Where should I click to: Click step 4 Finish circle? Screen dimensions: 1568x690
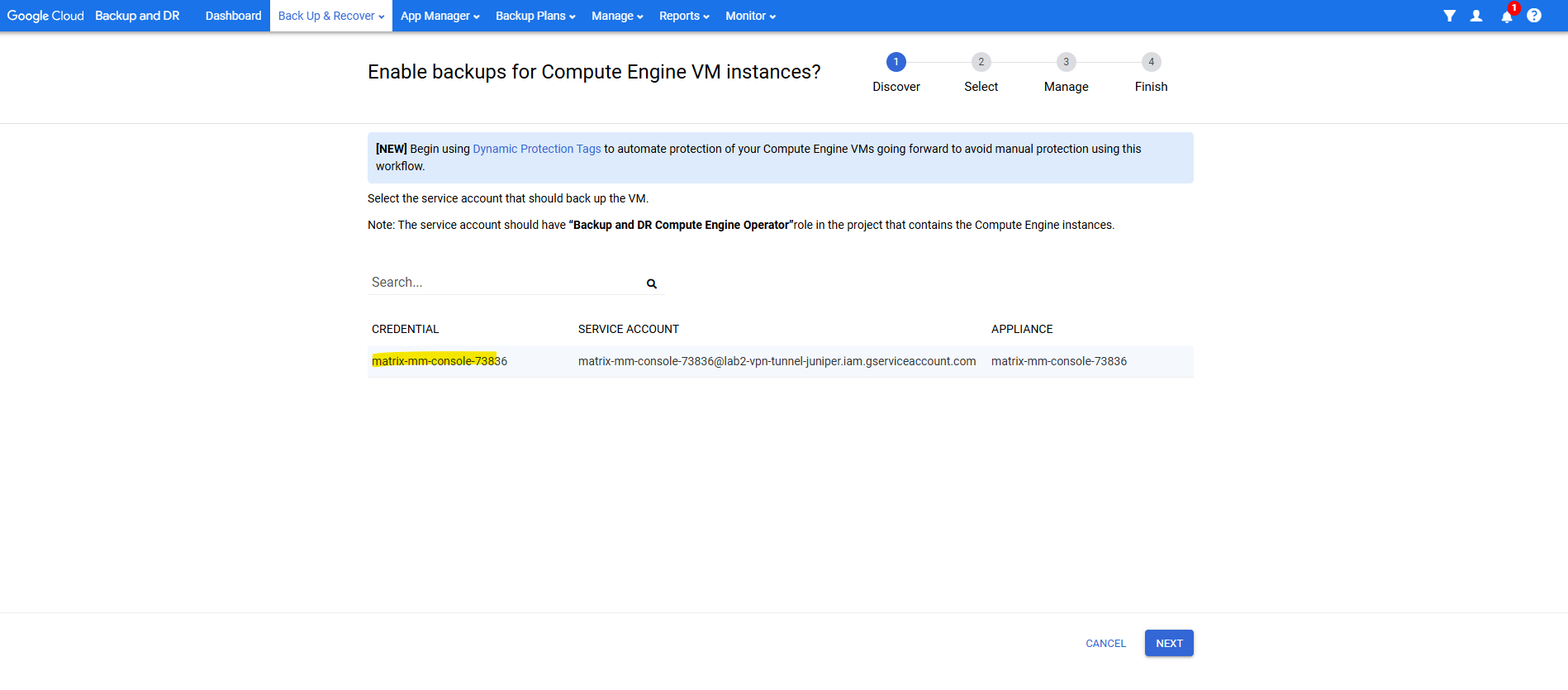click(1151, 62)
